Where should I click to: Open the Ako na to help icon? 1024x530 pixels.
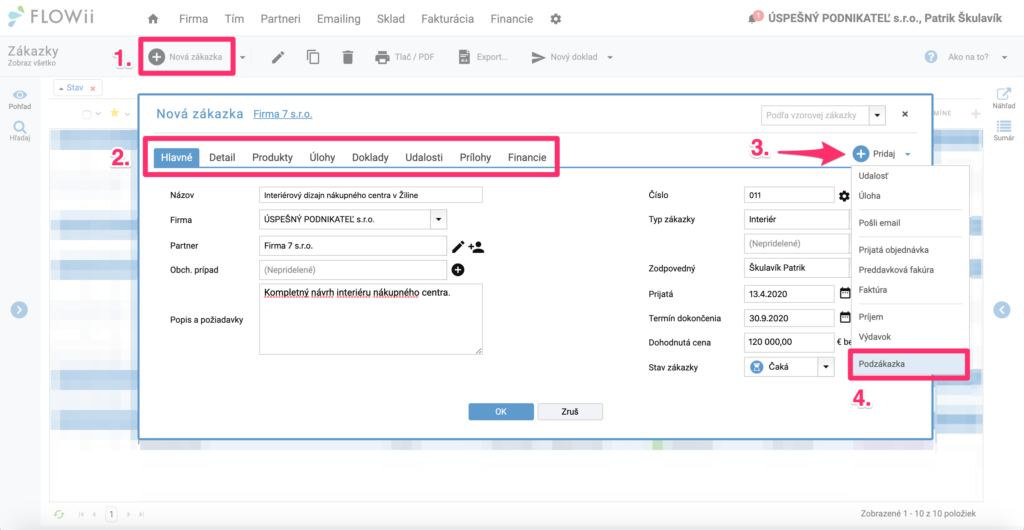pyautogui.click(x=931, y=57)
